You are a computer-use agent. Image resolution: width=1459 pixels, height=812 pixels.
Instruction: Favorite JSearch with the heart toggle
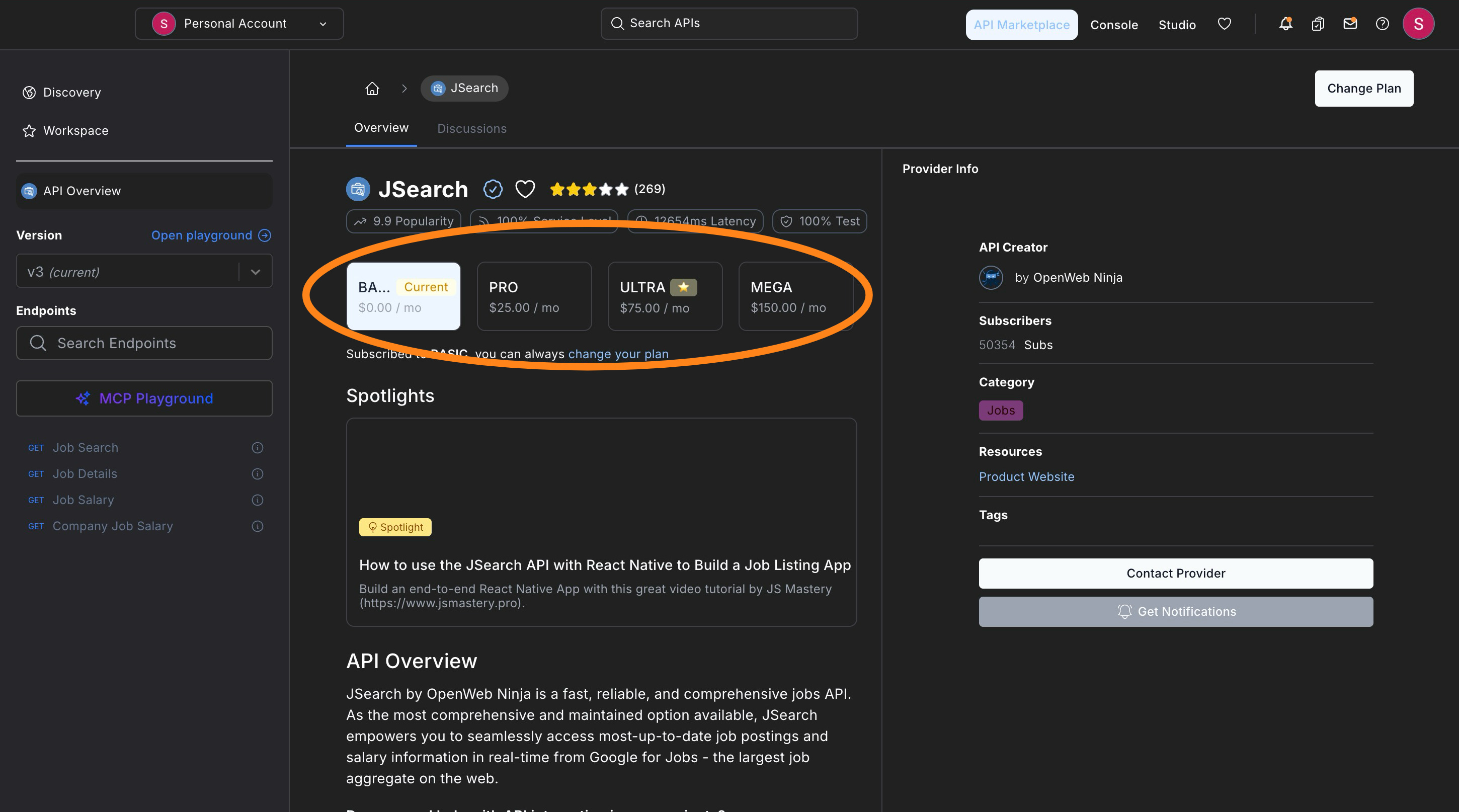click(524, 189)
